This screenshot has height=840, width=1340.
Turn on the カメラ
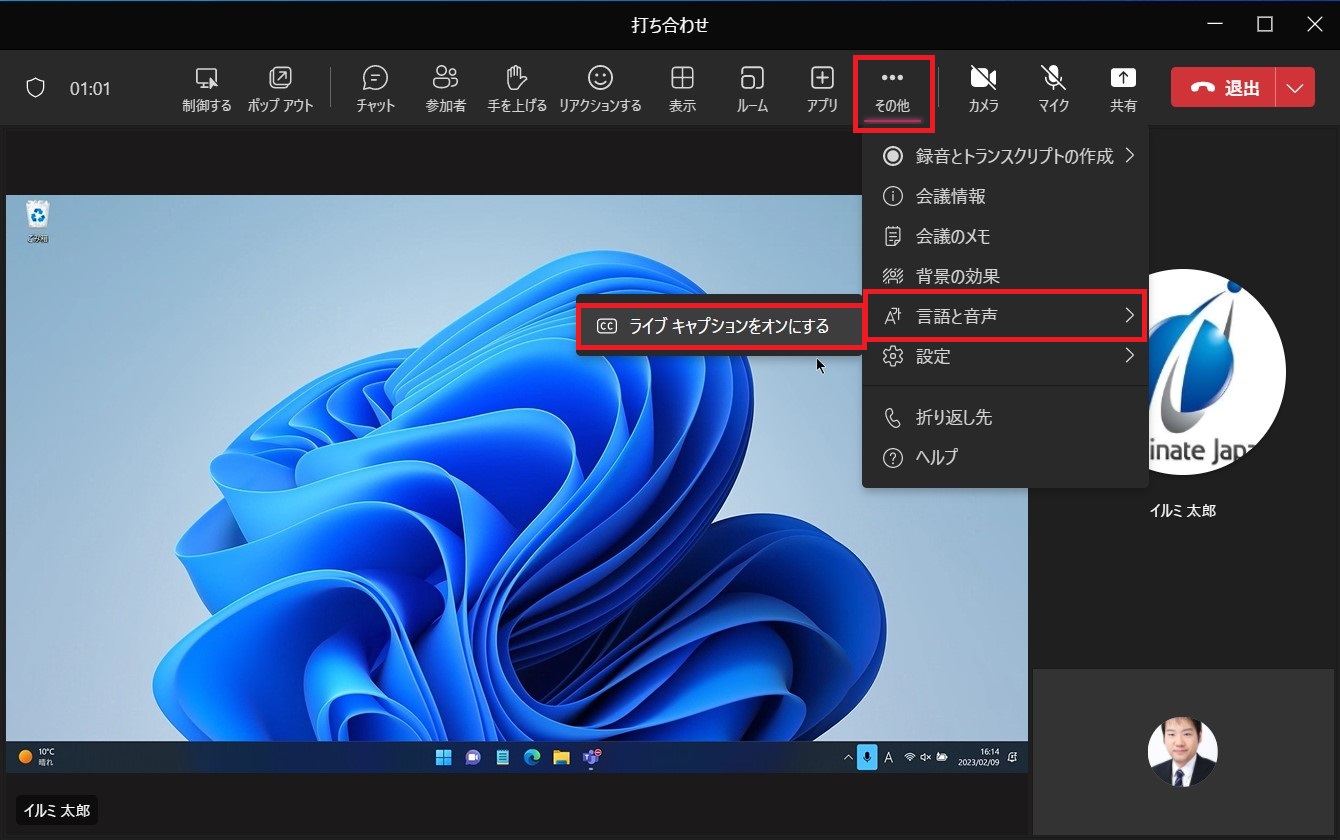coord(984,89)
